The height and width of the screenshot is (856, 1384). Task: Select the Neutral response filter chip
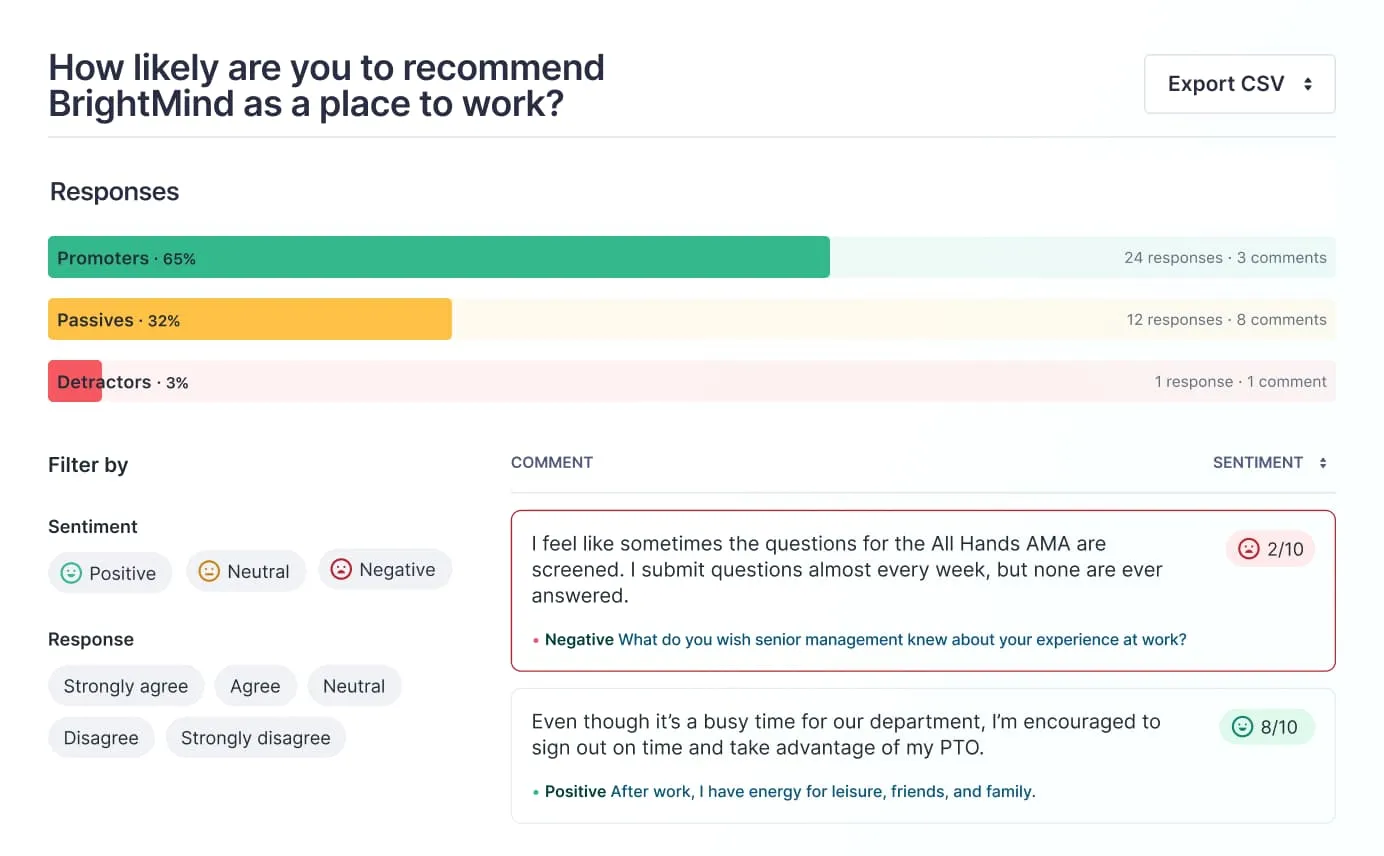coord(354,686)
